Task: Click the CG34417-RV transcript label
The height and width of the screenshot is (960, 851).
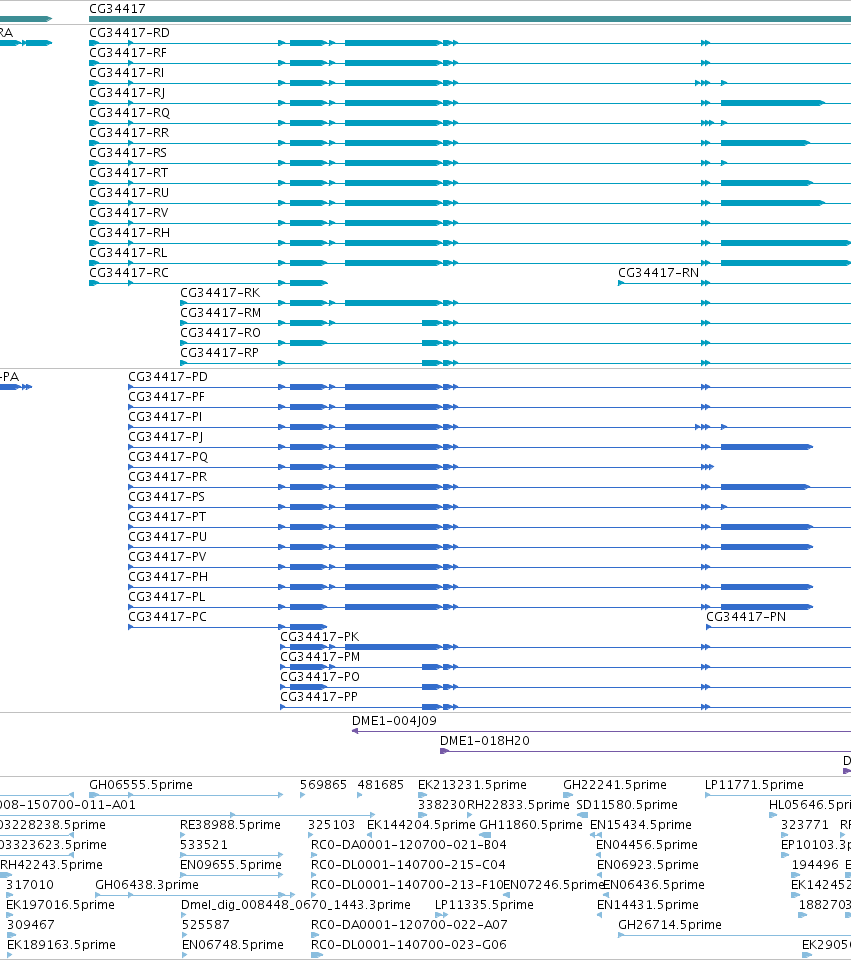Action: point(129,212)
